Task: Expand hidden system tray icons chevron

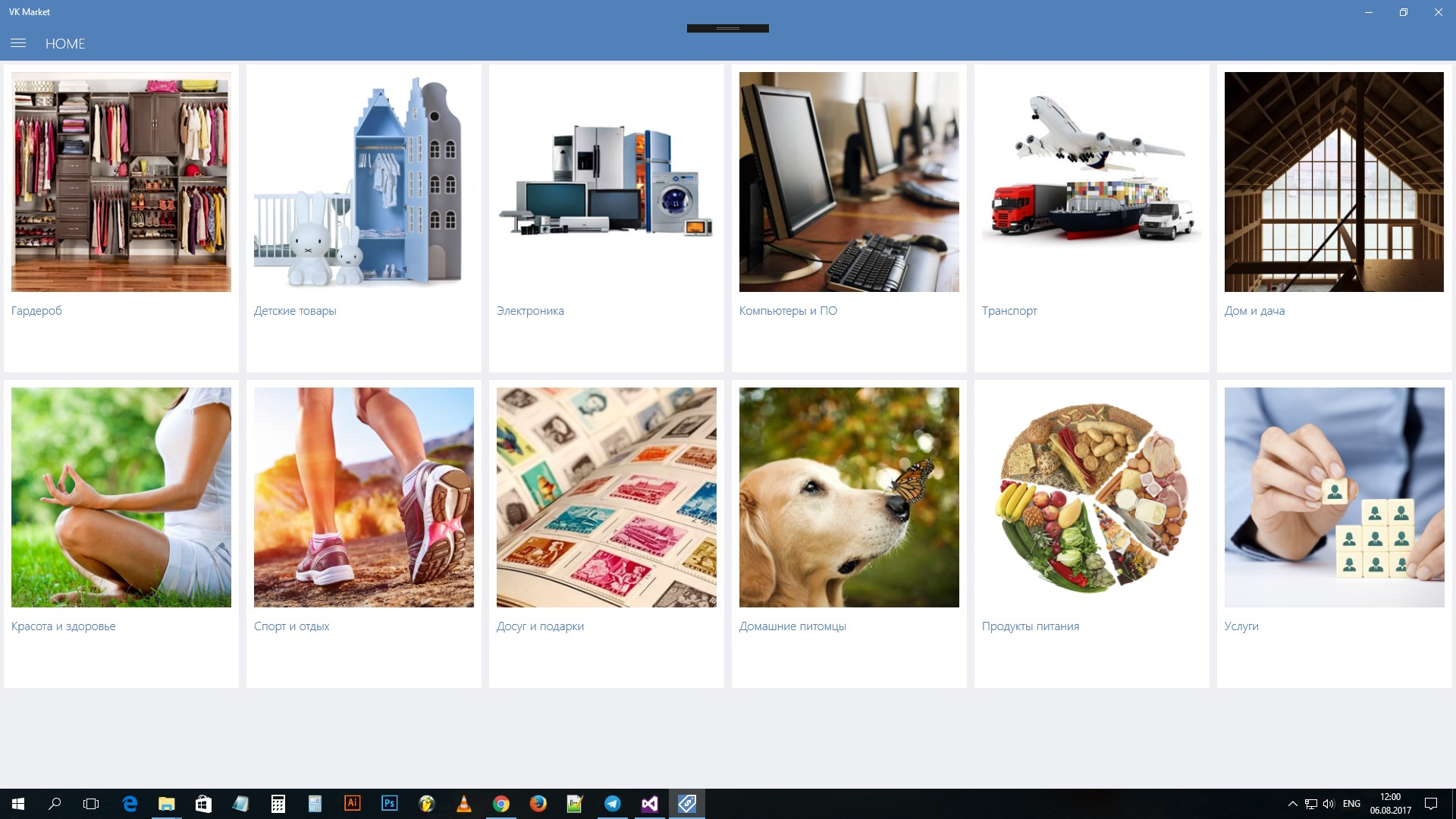Action: (x=1292, y=804)
